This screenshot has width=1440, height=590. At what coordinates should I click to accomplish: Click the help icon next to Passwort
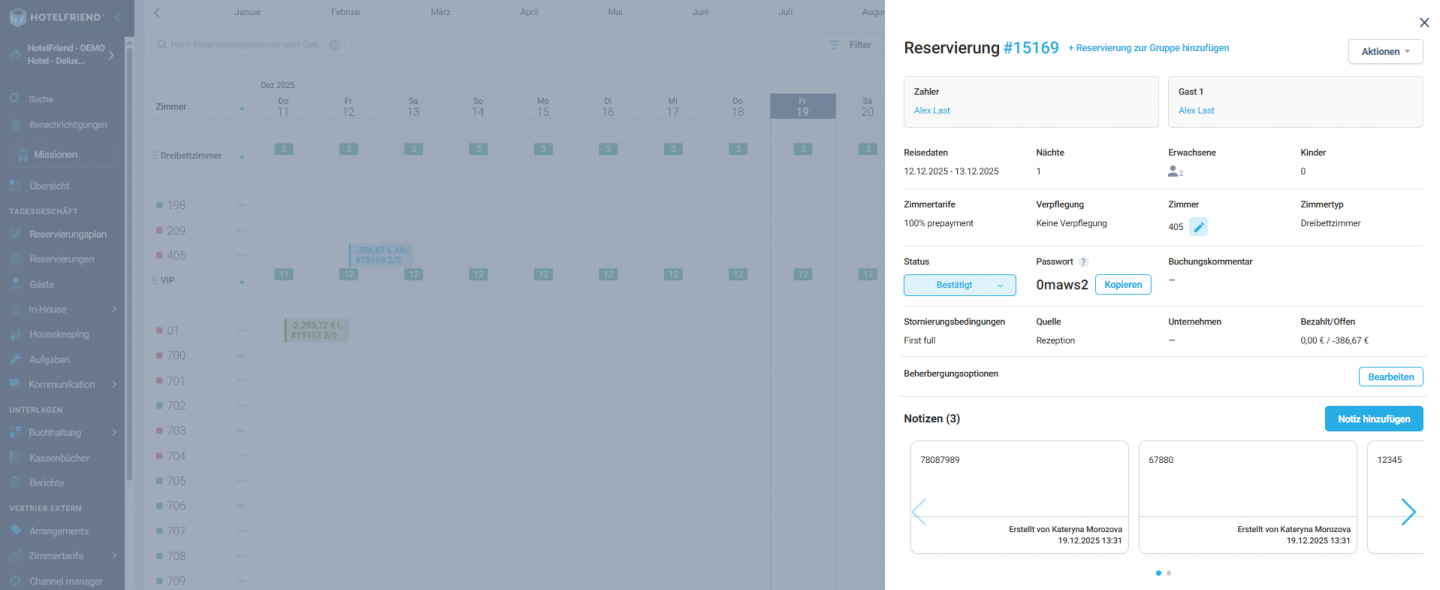1083,262
